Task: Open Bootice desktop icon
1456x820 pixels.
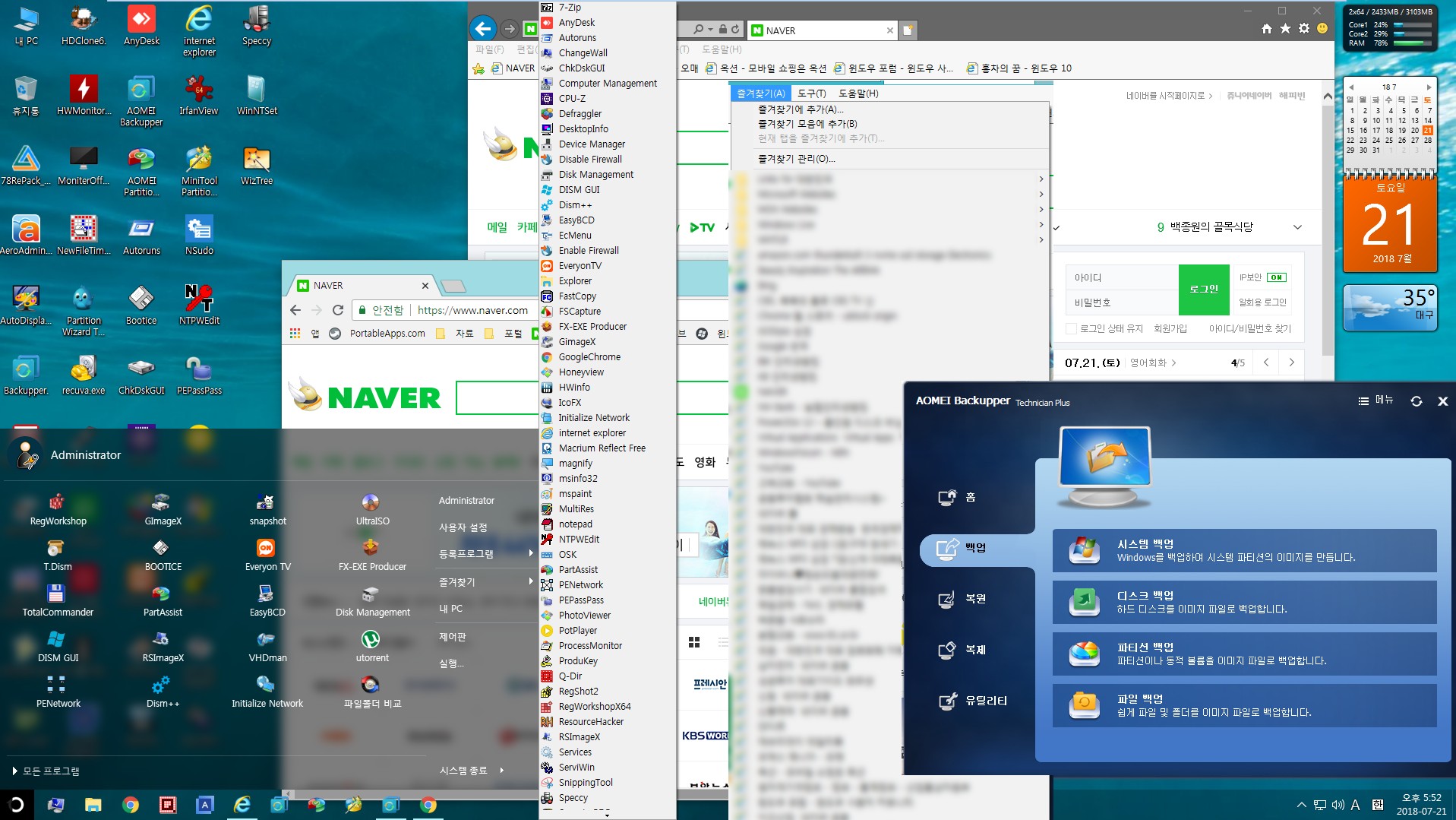Action: click(141, 306)
